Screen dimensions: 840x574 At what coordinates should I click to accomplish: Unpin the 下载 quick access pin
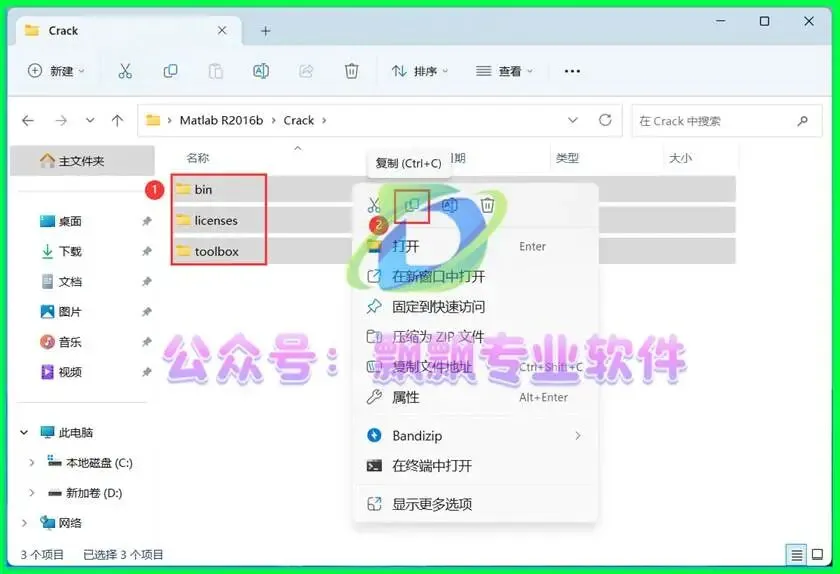pyautogui.click(x=146, y=251)
